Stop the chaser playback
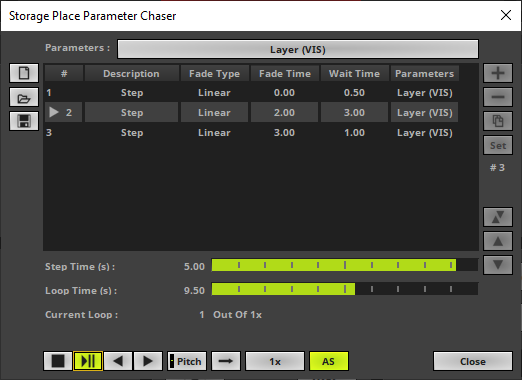 tap(58, 361)
